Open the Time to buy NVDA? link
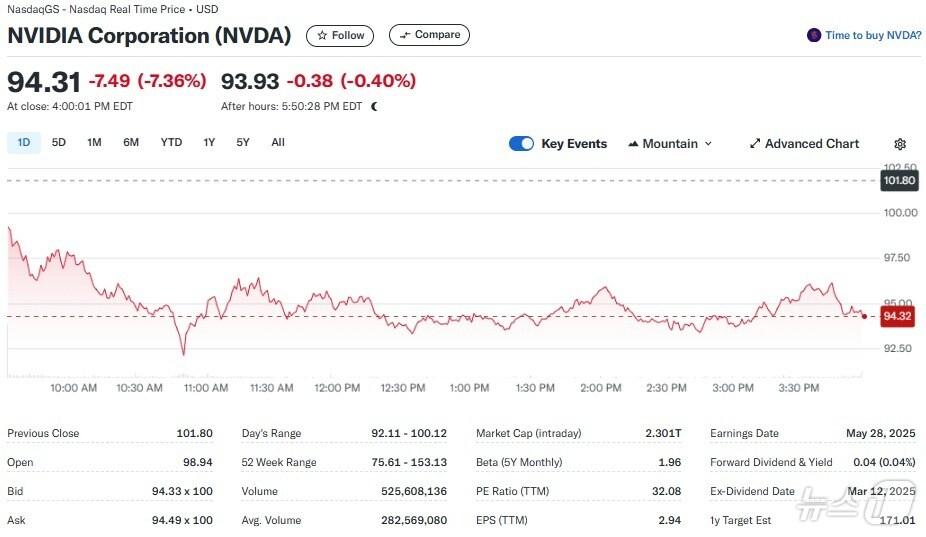926x537 pixels. [x=872, y=35]
